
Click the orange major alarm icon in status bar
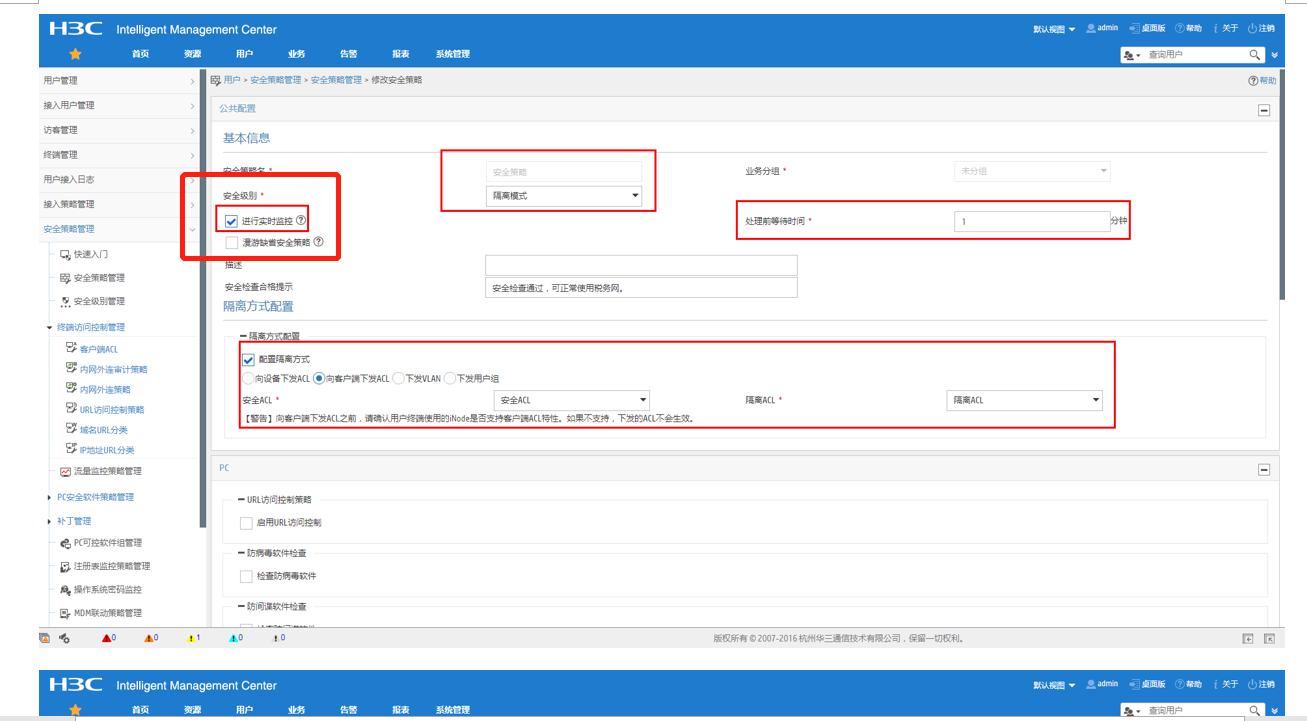pyautogui.click(x=148, y=638)
